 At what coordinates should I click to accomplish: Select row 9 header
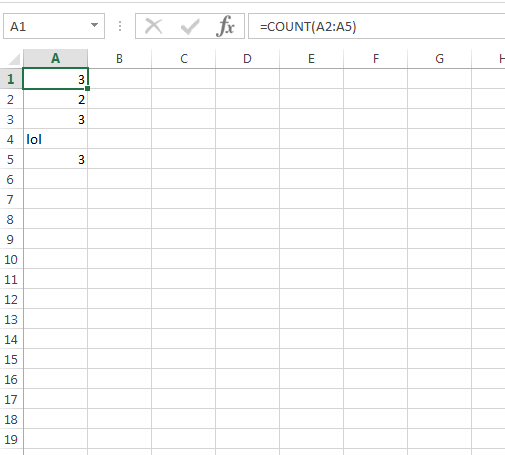11,239
